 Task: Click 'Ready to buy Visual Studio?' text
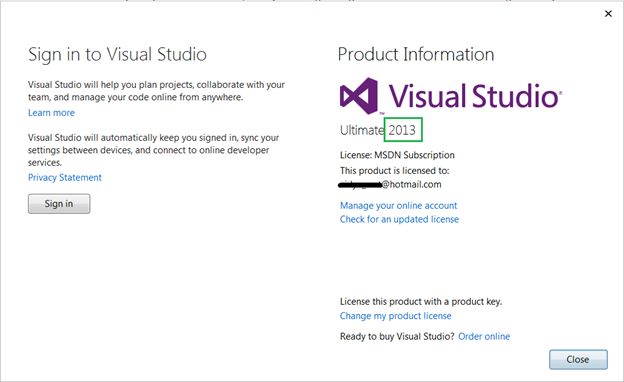397,337
